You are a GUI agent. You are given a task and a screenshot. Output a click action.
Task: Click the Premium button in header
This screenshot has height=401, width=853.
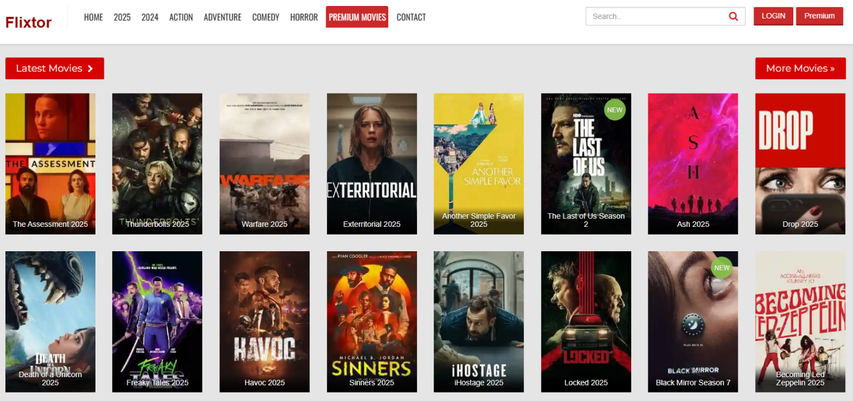(819, 16)
